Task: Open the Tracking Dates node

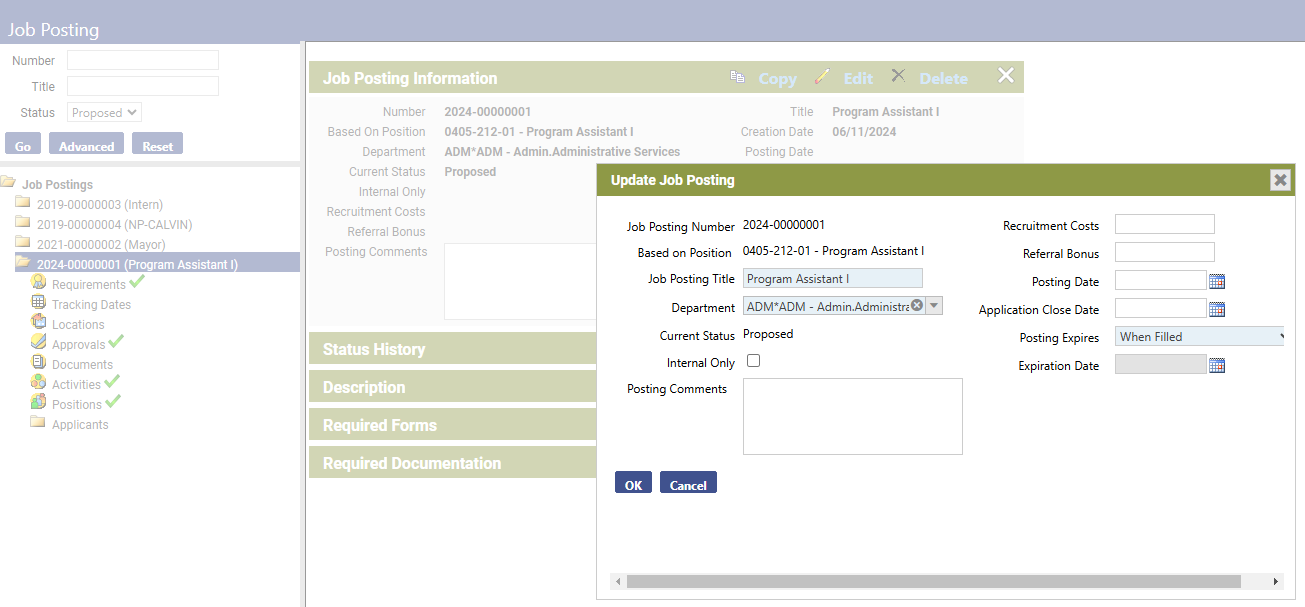Action: click(91, 305)
